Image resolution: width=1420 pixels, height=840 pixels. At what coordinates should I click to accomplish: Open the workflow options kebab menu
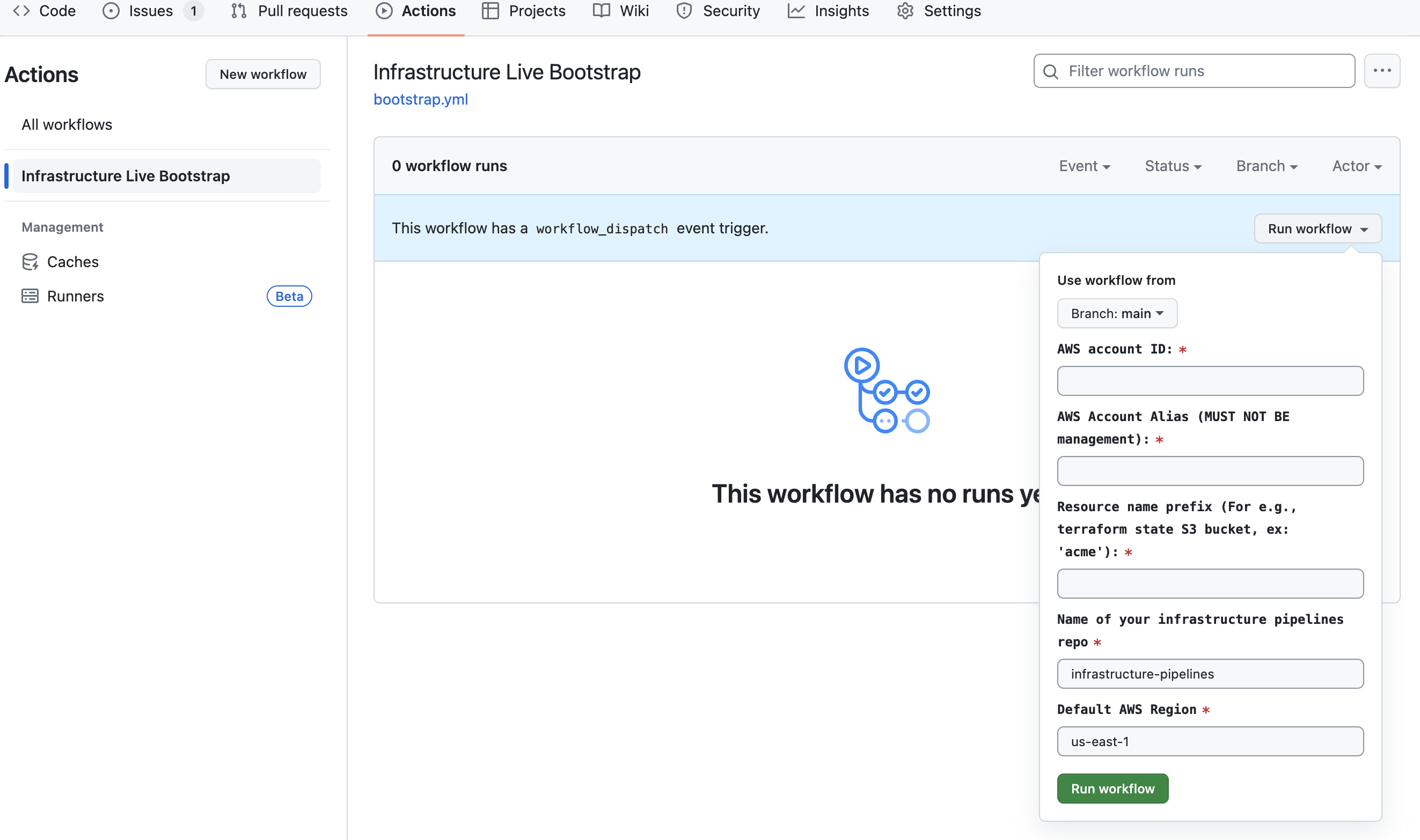1382,70
